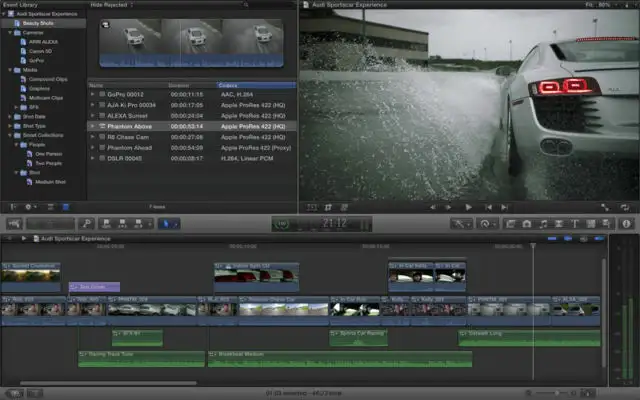Collapse the Smart Collections folder
Viewport: 640px width, 400px height.
(x=9, y=134)
